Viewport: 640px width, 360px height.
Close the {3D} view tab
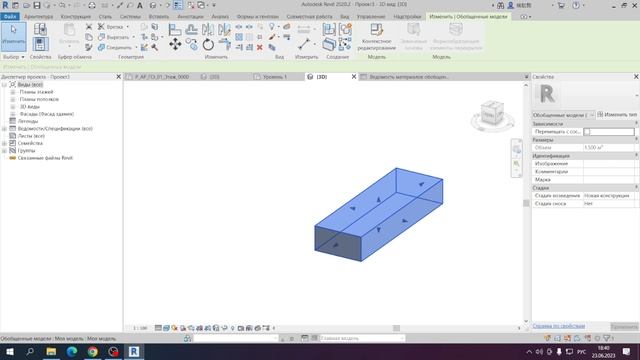tap(354, 77)
